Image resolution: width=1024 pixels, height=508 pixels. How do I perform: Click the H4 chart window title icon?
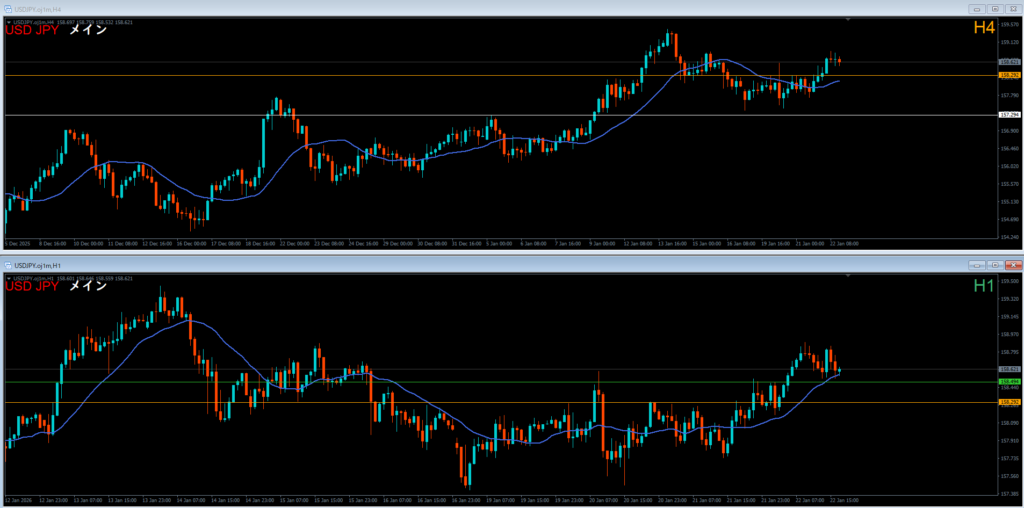(x=7, y=7)
